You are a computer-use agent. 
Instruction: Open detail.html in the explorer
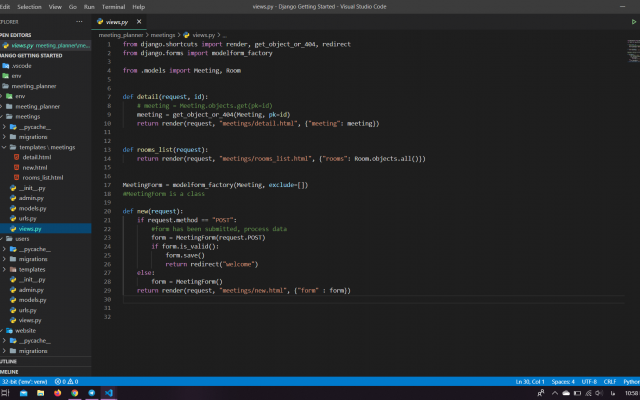37,157
